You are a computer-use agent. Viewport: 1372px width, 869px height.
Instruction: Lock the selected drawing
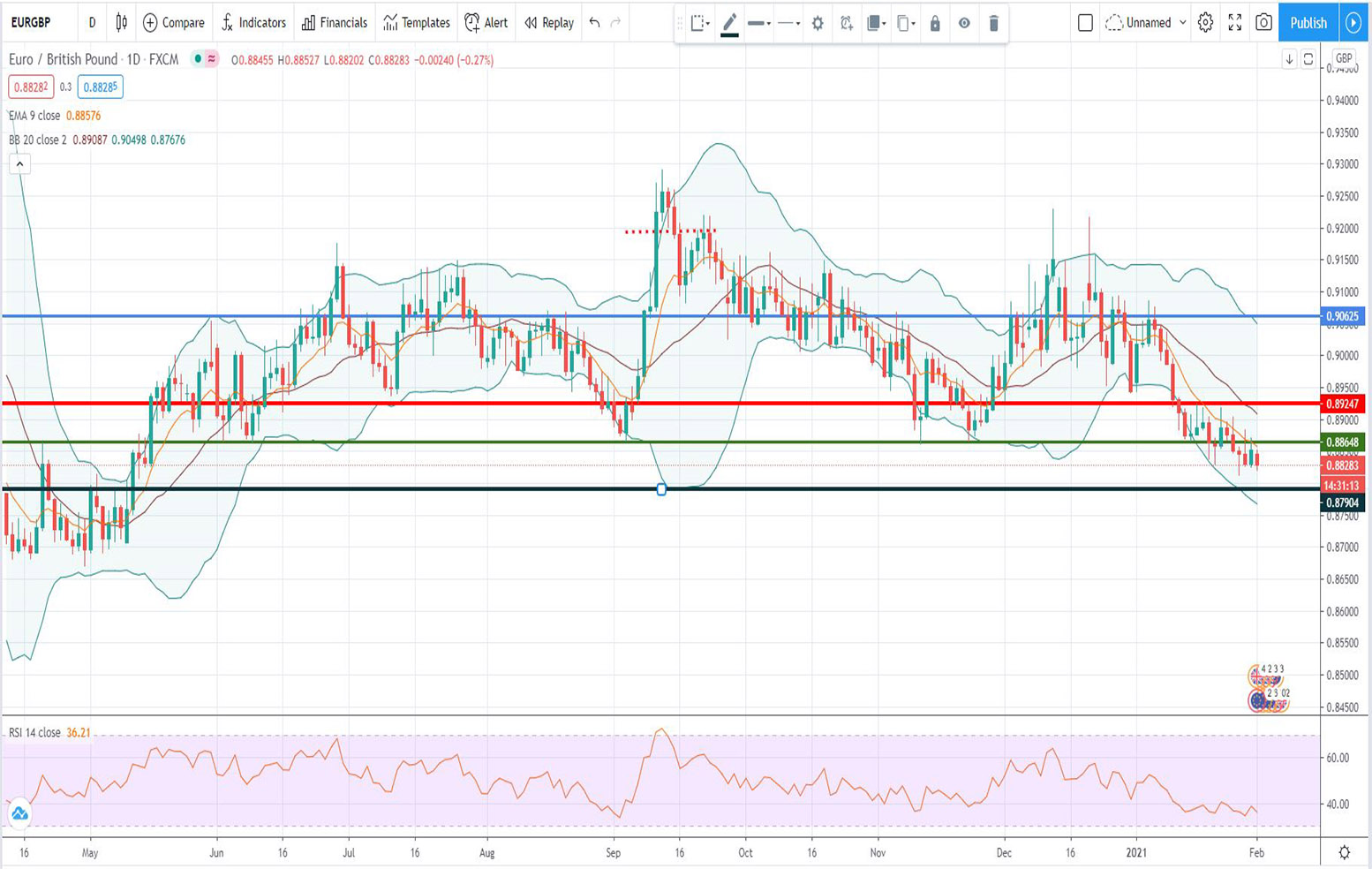935,23
